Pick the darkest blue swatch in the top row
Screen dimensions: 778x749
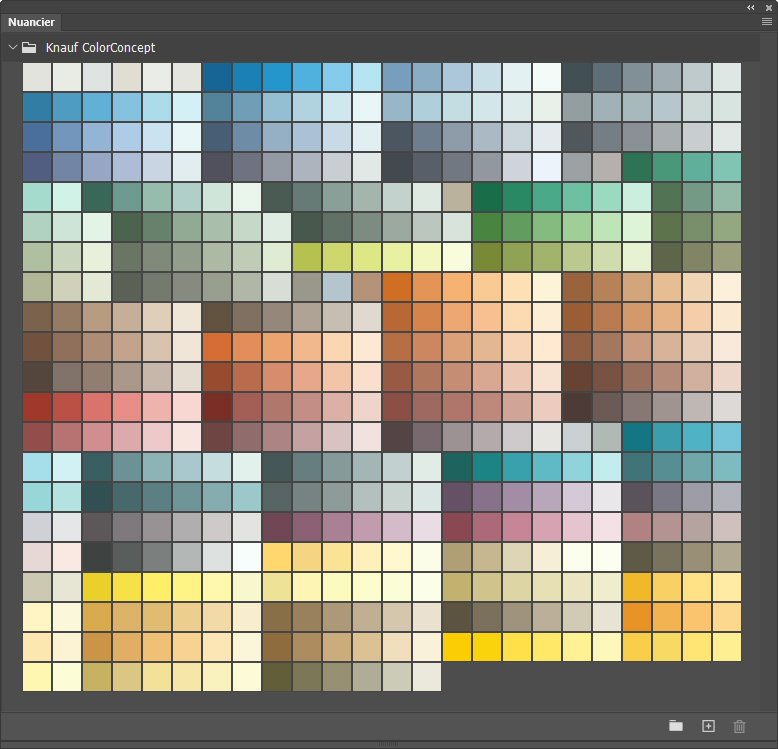[x=217, y=77]
